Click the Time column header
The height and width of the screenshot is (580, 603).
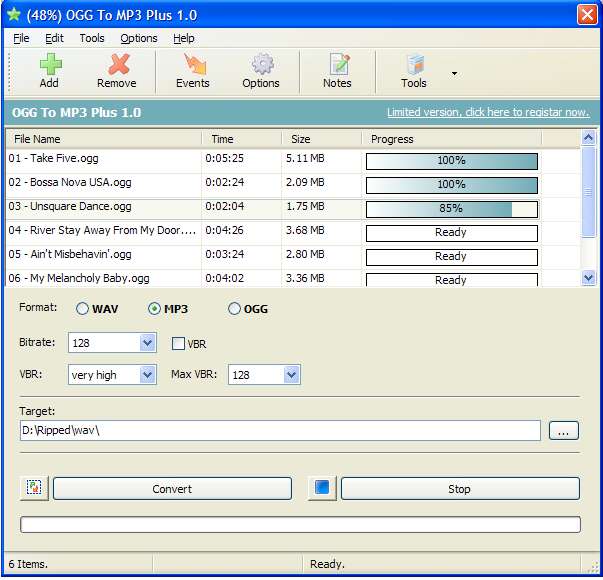click(x=242, y=139)
